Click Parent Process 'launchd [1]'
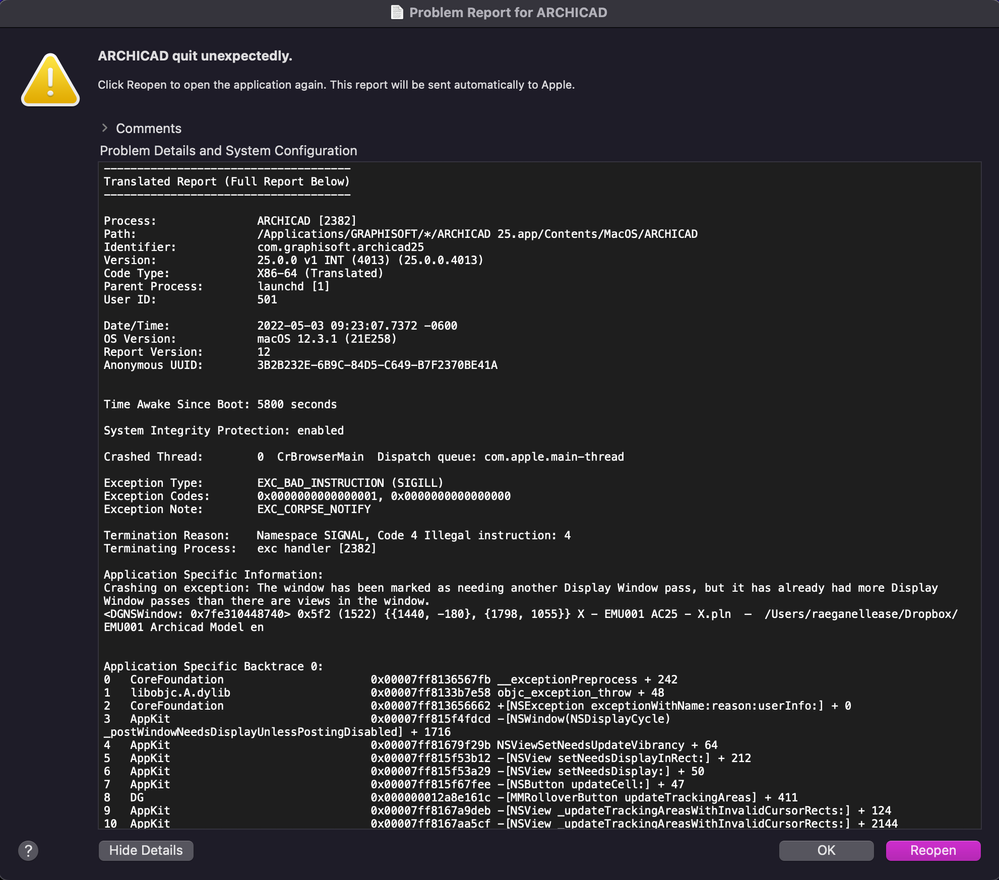Screen dimensions: 999x880 (x=293, y=287)
